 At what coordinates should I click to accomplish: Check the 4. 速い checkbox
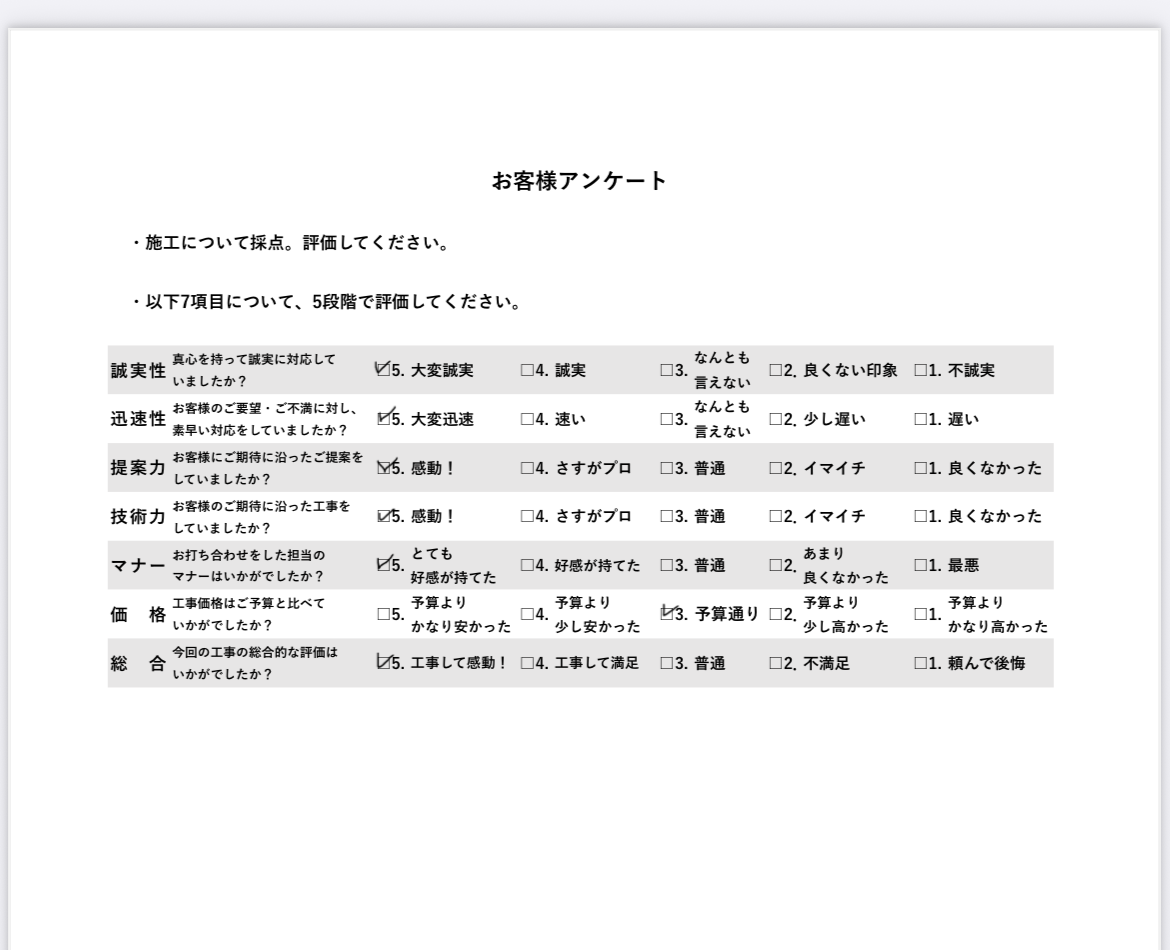(x=527, y=419)
